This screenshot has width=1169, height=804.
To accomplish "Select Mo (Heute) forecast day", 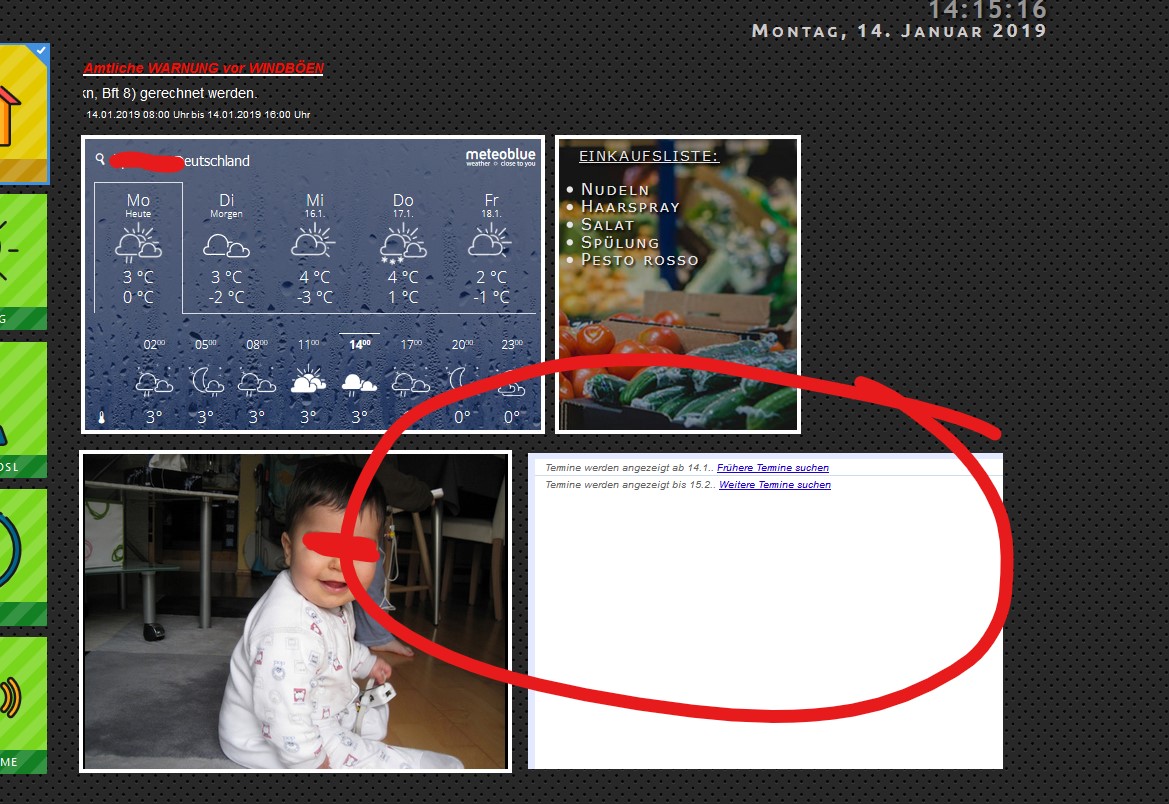I will 138,247.
